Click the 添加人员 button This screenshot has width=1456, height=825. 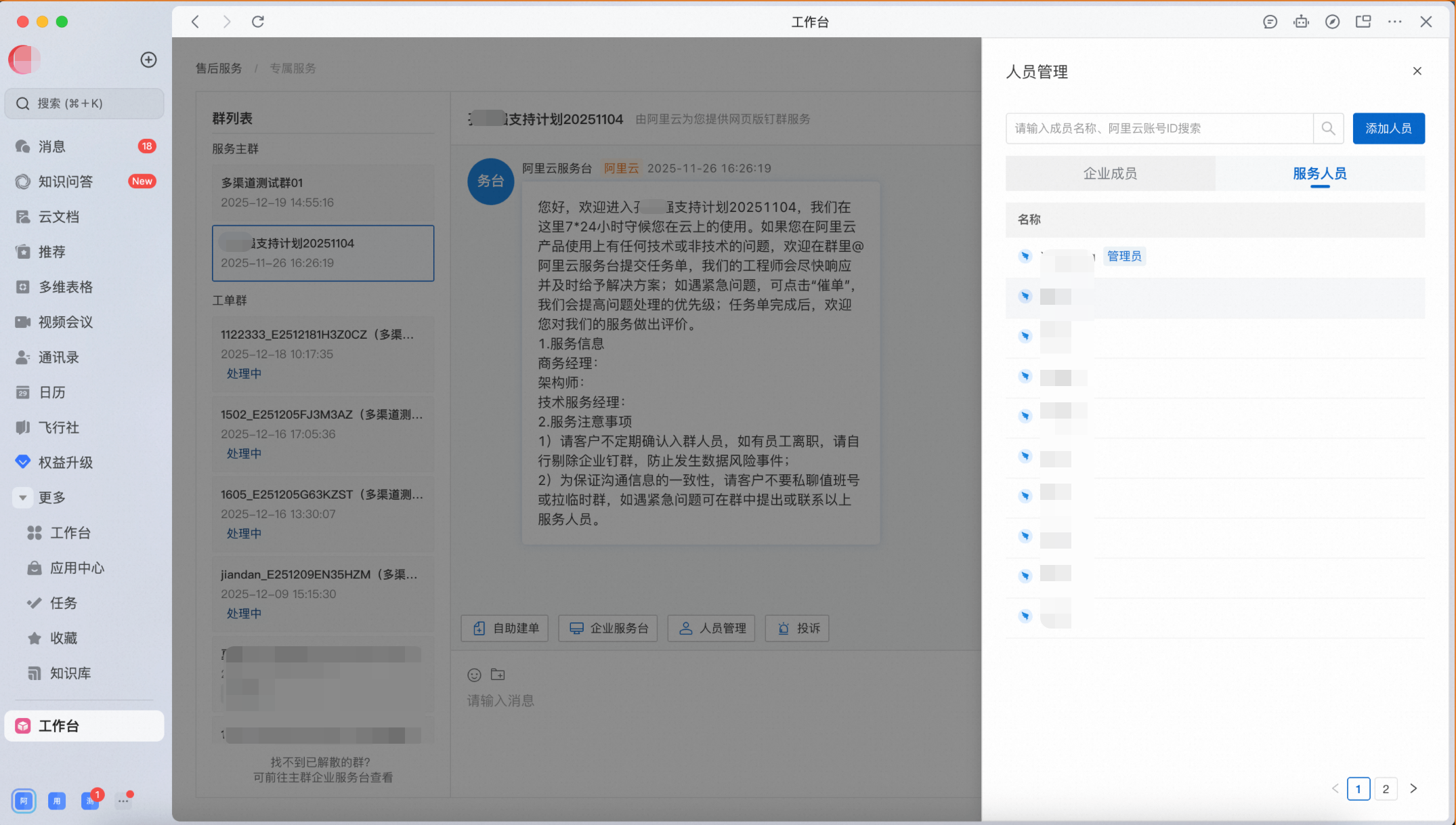pos(1388,128)
